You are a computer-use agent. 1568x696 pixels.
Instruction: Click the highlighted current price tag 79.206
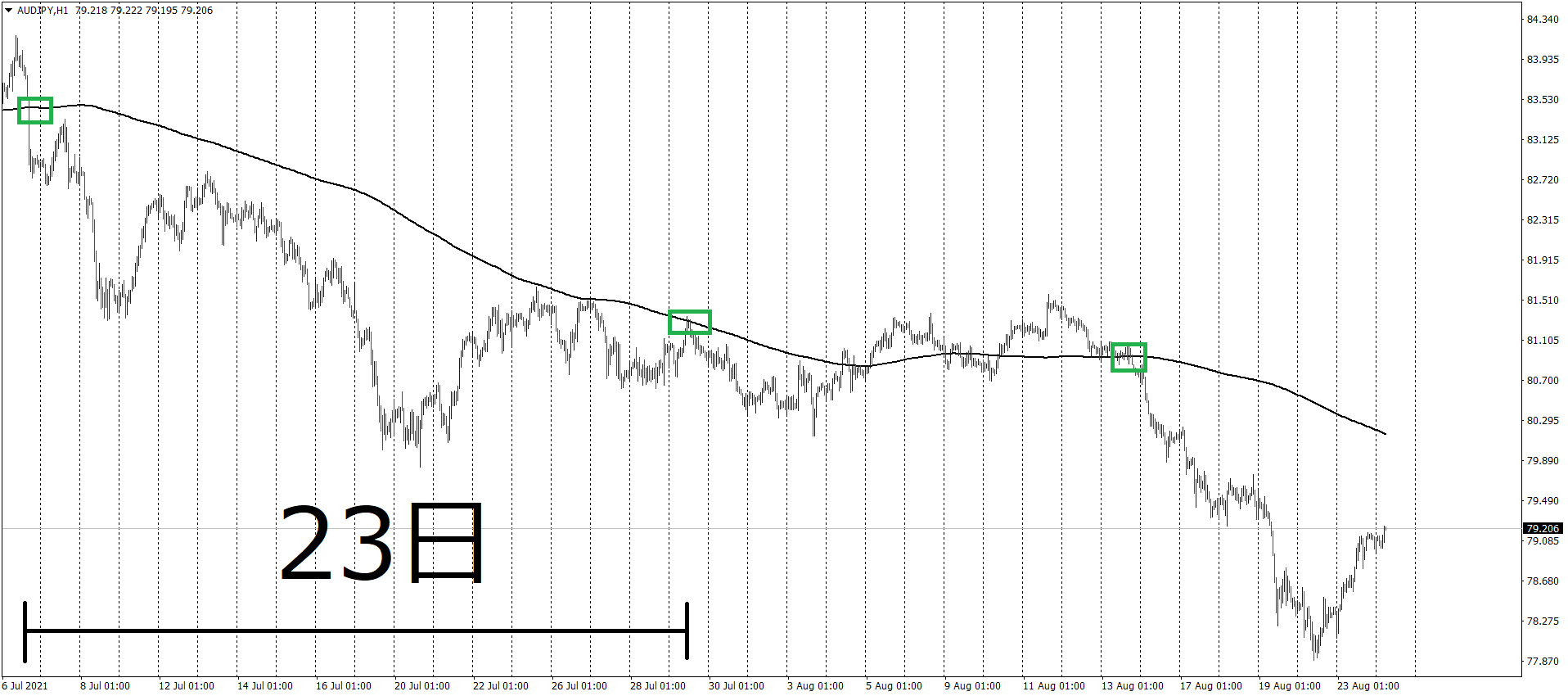pos(1543,529)
